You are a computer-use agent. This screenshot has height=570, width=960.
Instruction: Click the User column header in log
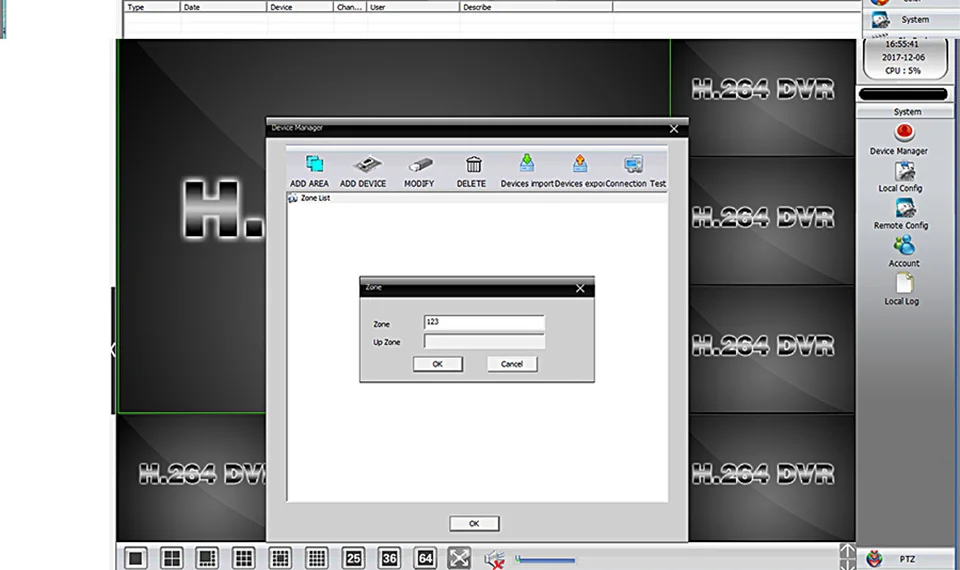point(413,7)
